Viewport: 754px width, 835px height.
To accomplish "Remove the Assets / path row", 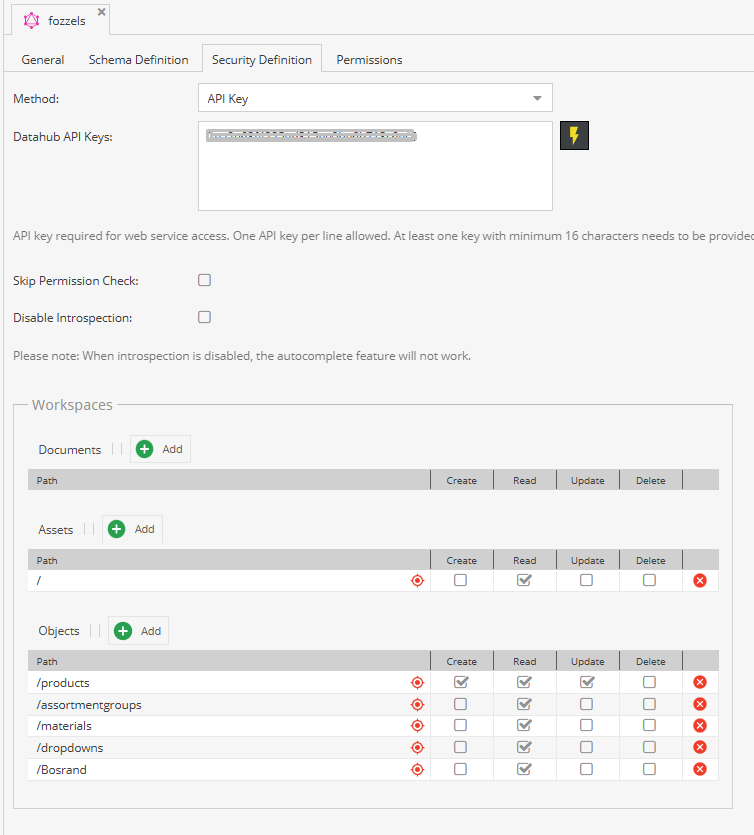I will [x=700, y=580].
